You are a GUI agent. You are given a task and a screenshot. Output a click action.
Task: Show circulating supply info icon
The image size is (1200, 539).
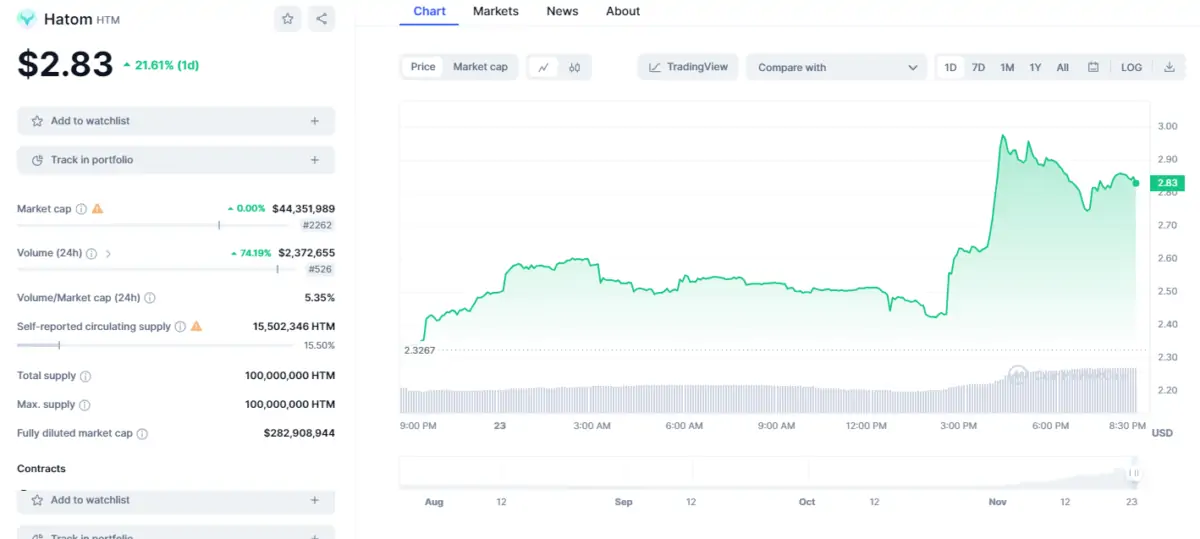pos(180,326)
